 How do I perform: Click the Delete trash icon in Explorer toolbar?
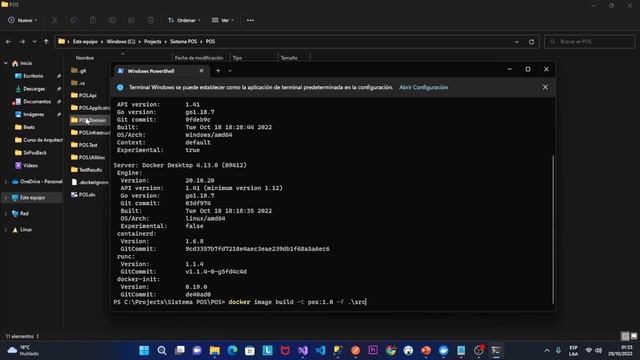[x=151, y=20]
